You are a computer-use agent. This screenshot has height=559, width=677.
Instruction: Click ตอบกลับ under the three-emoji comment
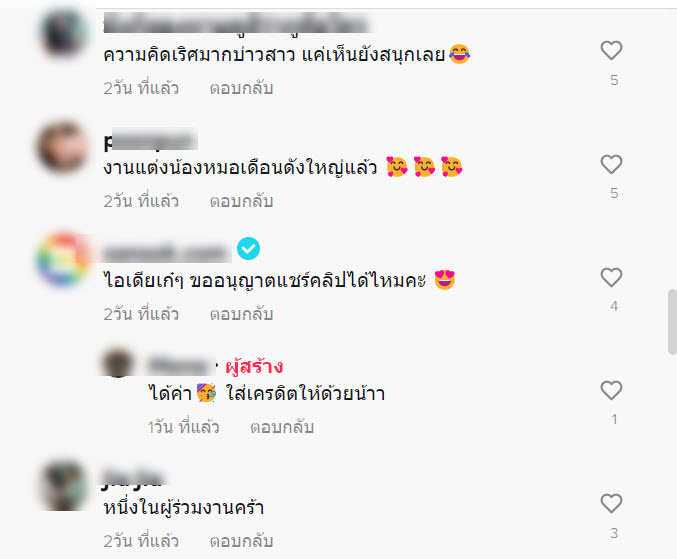click(241, 201)
